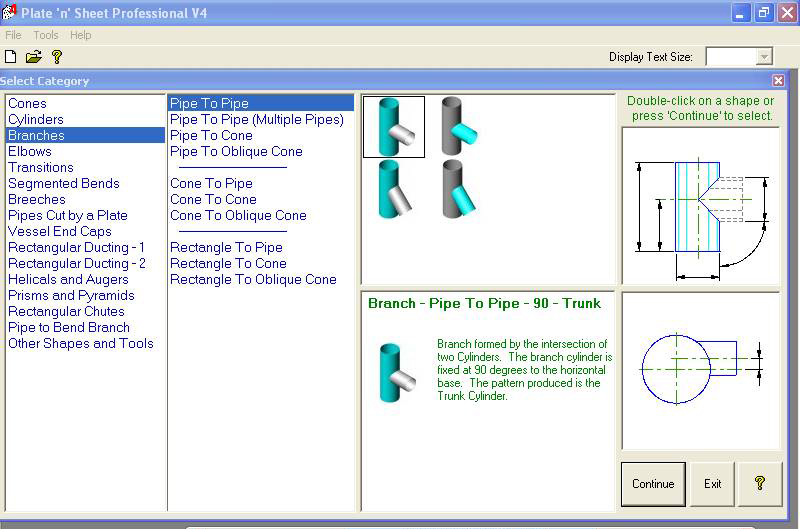800x529 pixels.
Task: Choose the Pipe To Cone subcategory
Action: 261,135
